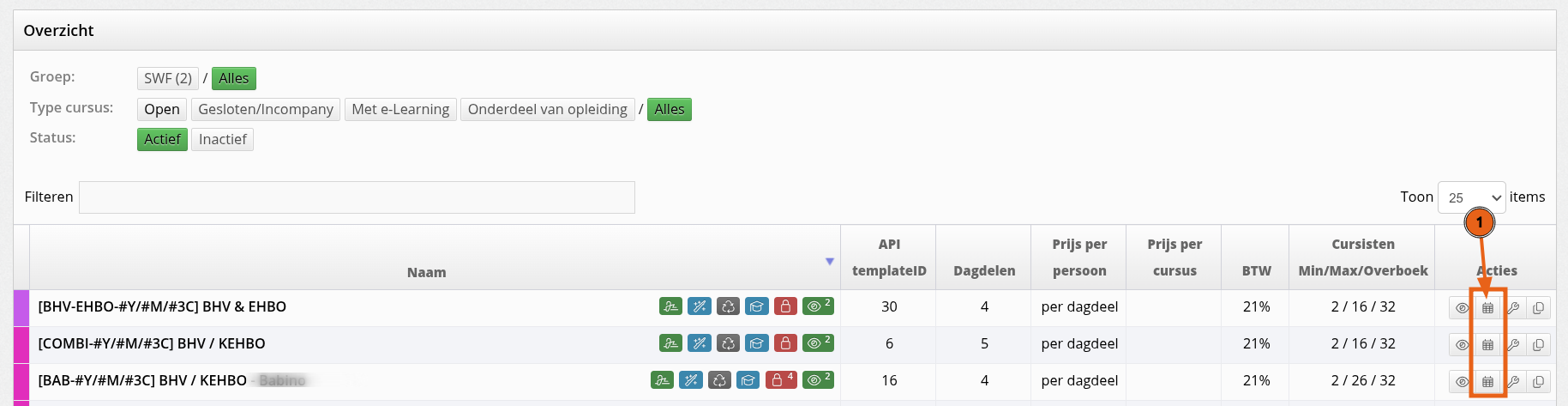Click the signature icon in BHV-EHBO row
The width and height of the screenshot is (1568, 406).
click(670, 306)
